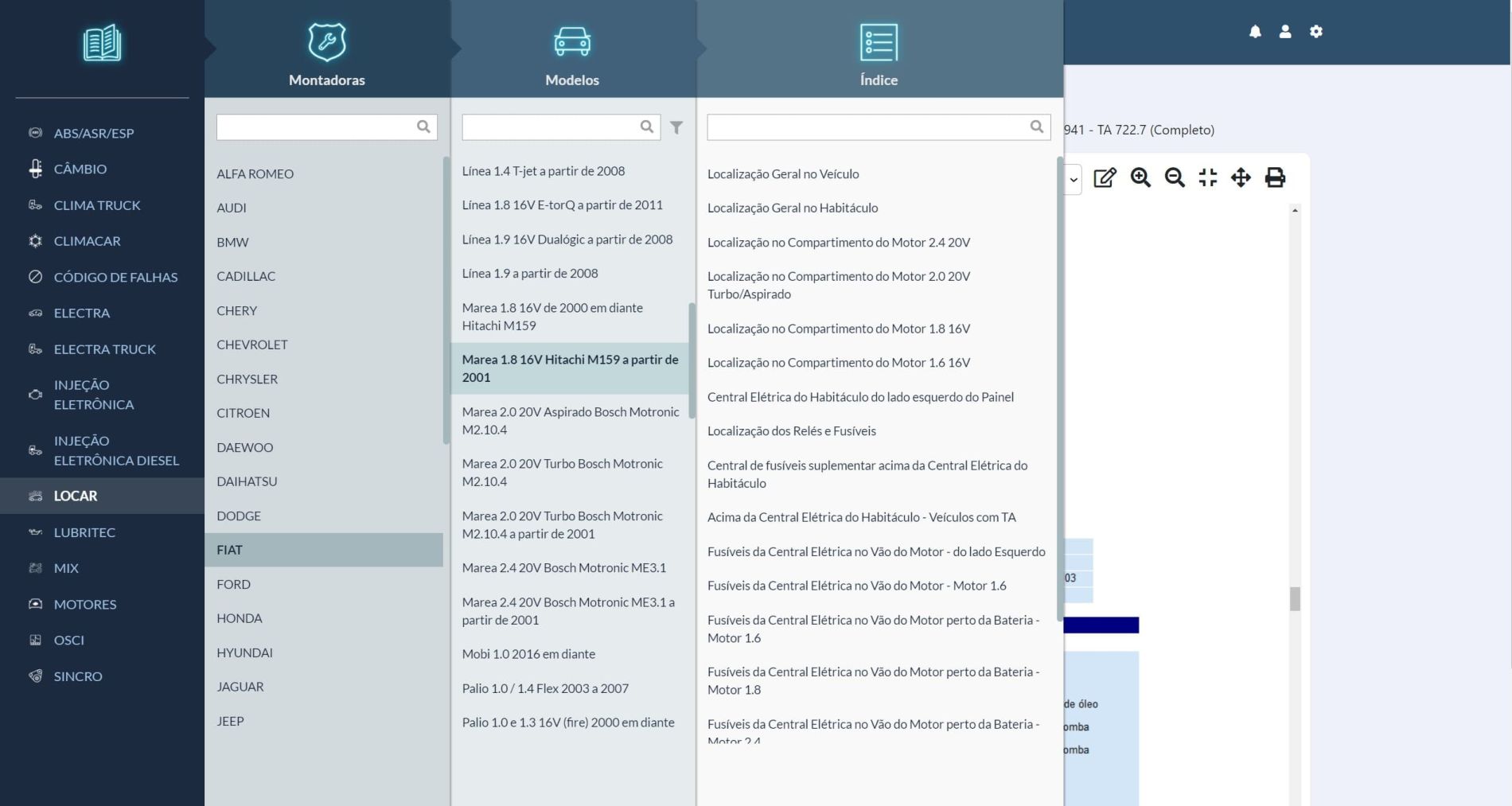Select INJEÇÃO ELETRÔNICA in sidebar
The image size is (1512, 806).
click(x=93, y=395)
